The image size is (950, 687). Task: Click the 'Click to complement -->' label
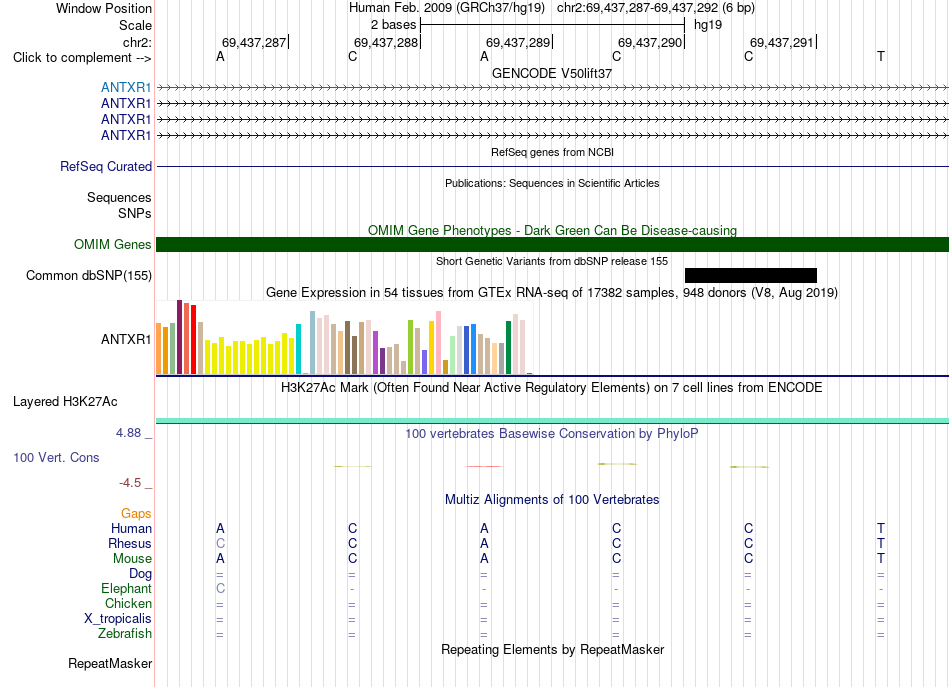[x=82, y=58]
